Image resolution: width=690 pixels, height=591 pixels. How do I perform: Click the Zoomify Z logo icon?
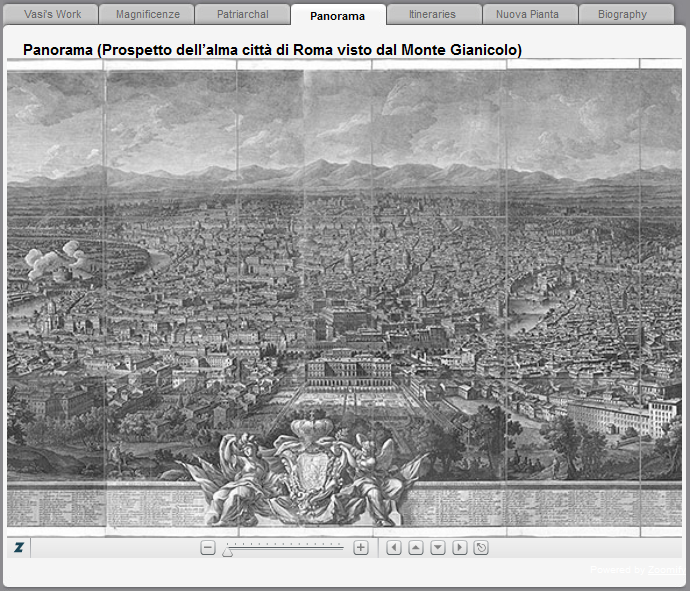tap(19, 547)
